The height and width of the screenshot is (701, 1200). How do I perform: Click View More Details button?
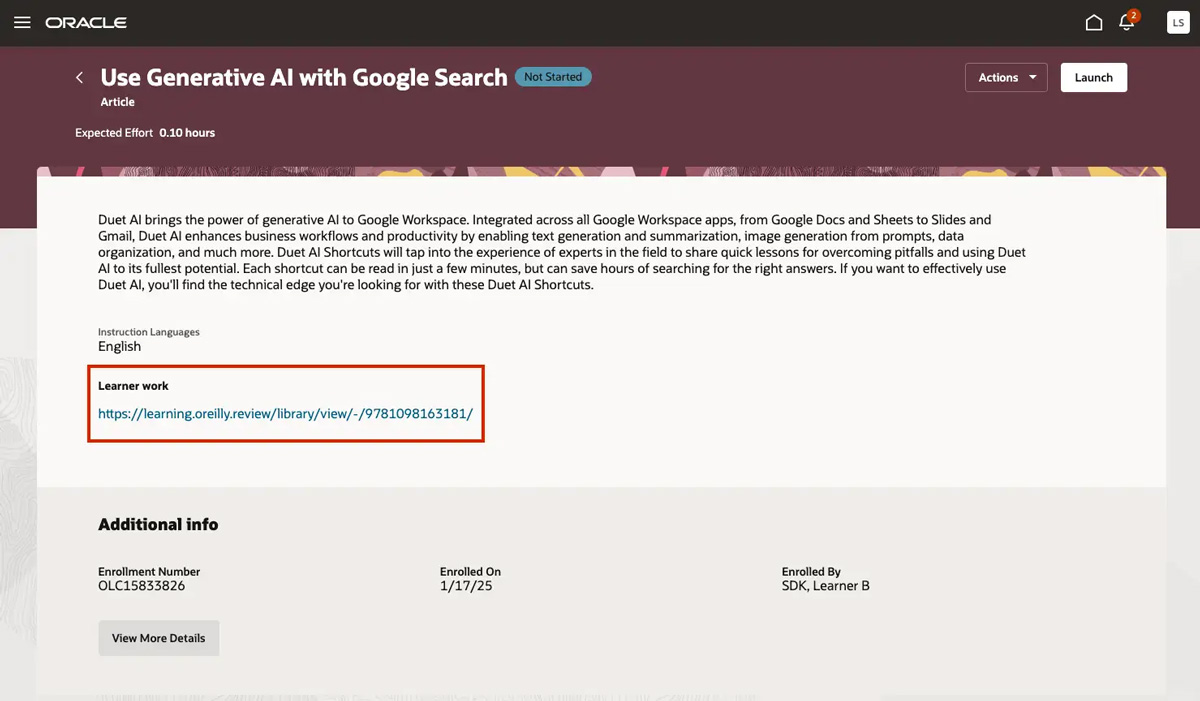[x=159, y=638]
